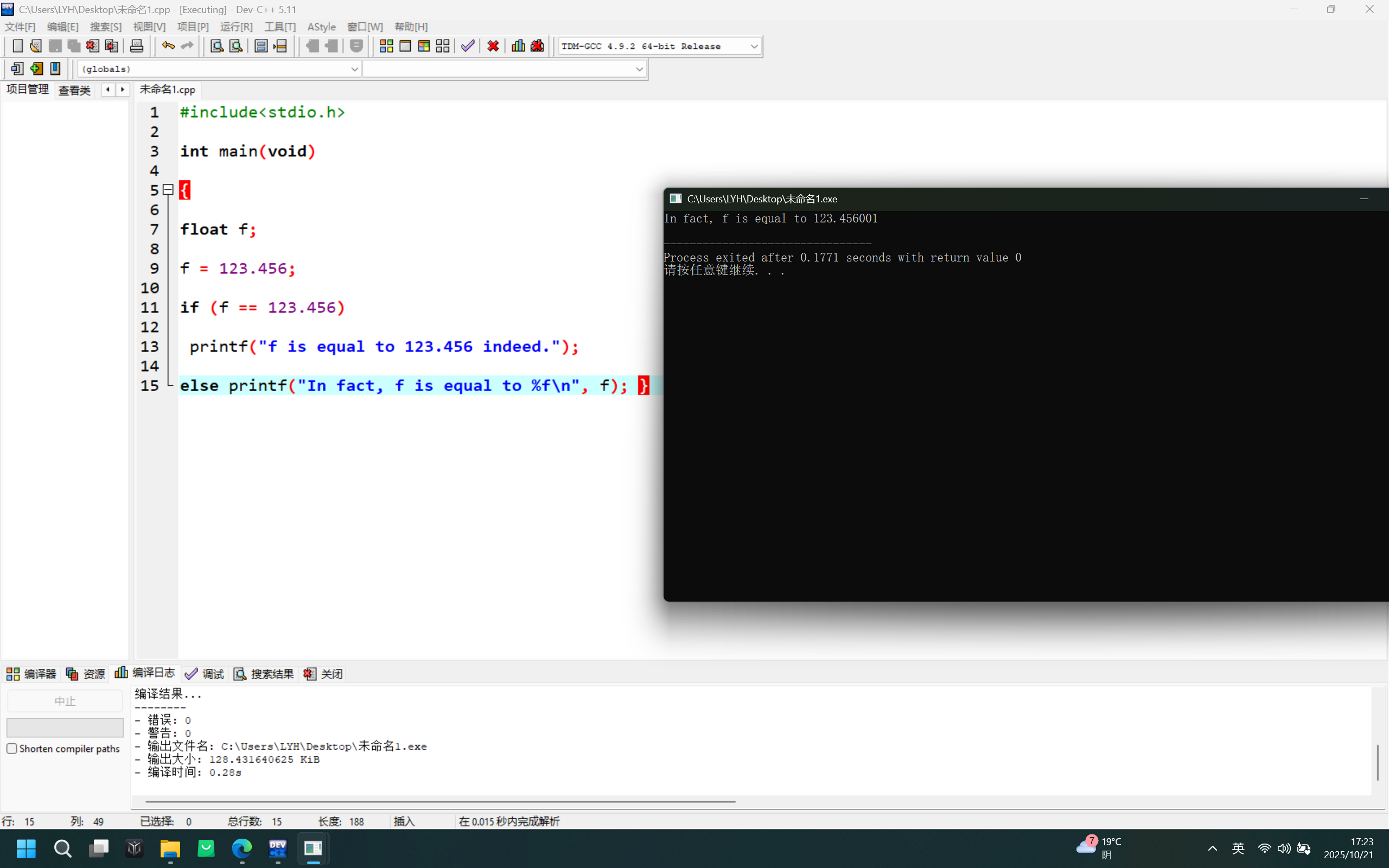Collapse the code fold box on line 5
Viewport: 1389px width, 868px height.
point(168,189)
